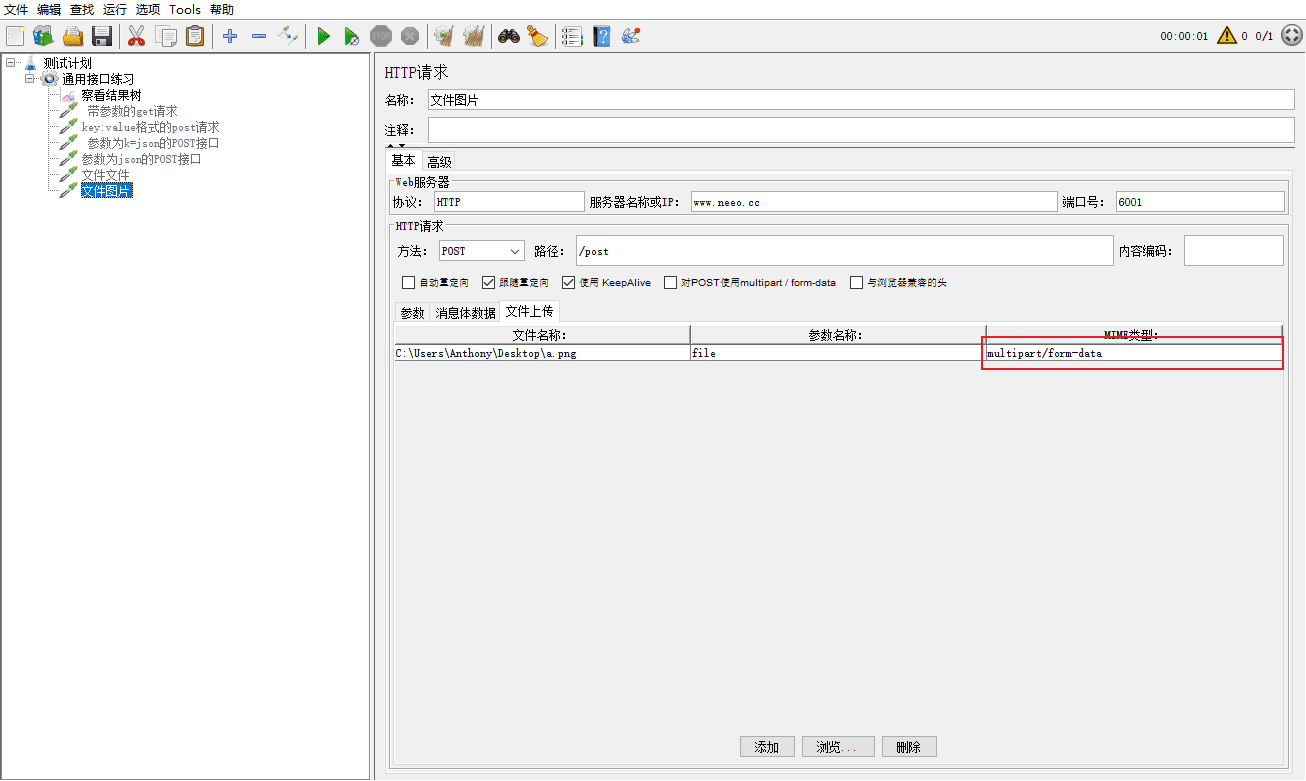The width and height of the screenshot is (1306, 781).
Task: Click the Add plus toolbar icon
Action: (230, 37)
